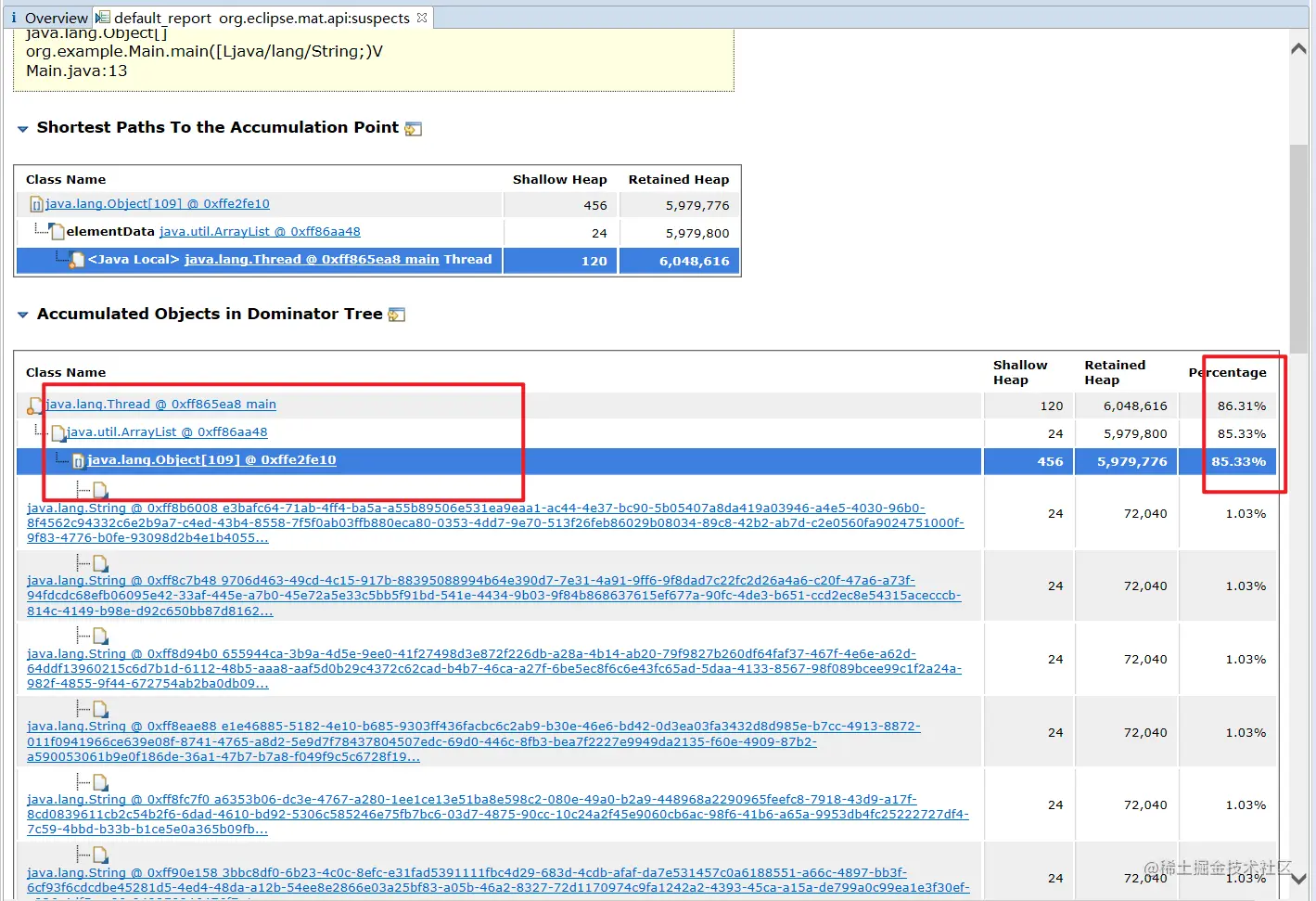The image size is (1316, 901).
Task: Click Class Name header in Shortest Paths table
Action: [x=66, y=180]
